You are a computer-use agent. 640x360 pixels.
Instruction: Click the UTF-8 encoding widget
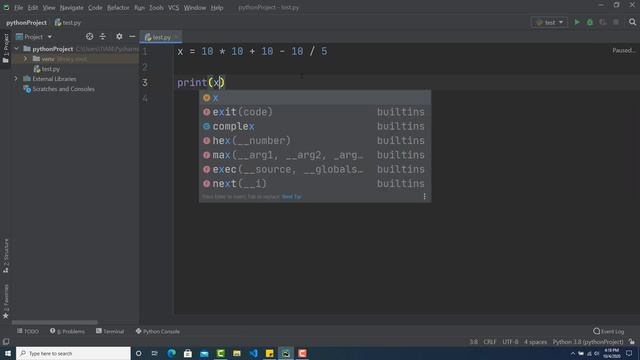510,342
